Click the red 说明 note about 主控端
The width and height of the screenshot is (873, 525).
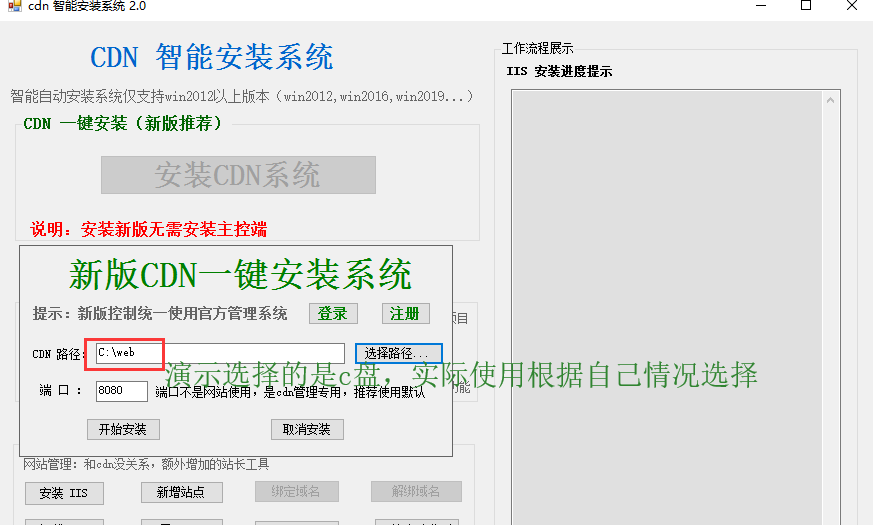click(x=149, y=229)
